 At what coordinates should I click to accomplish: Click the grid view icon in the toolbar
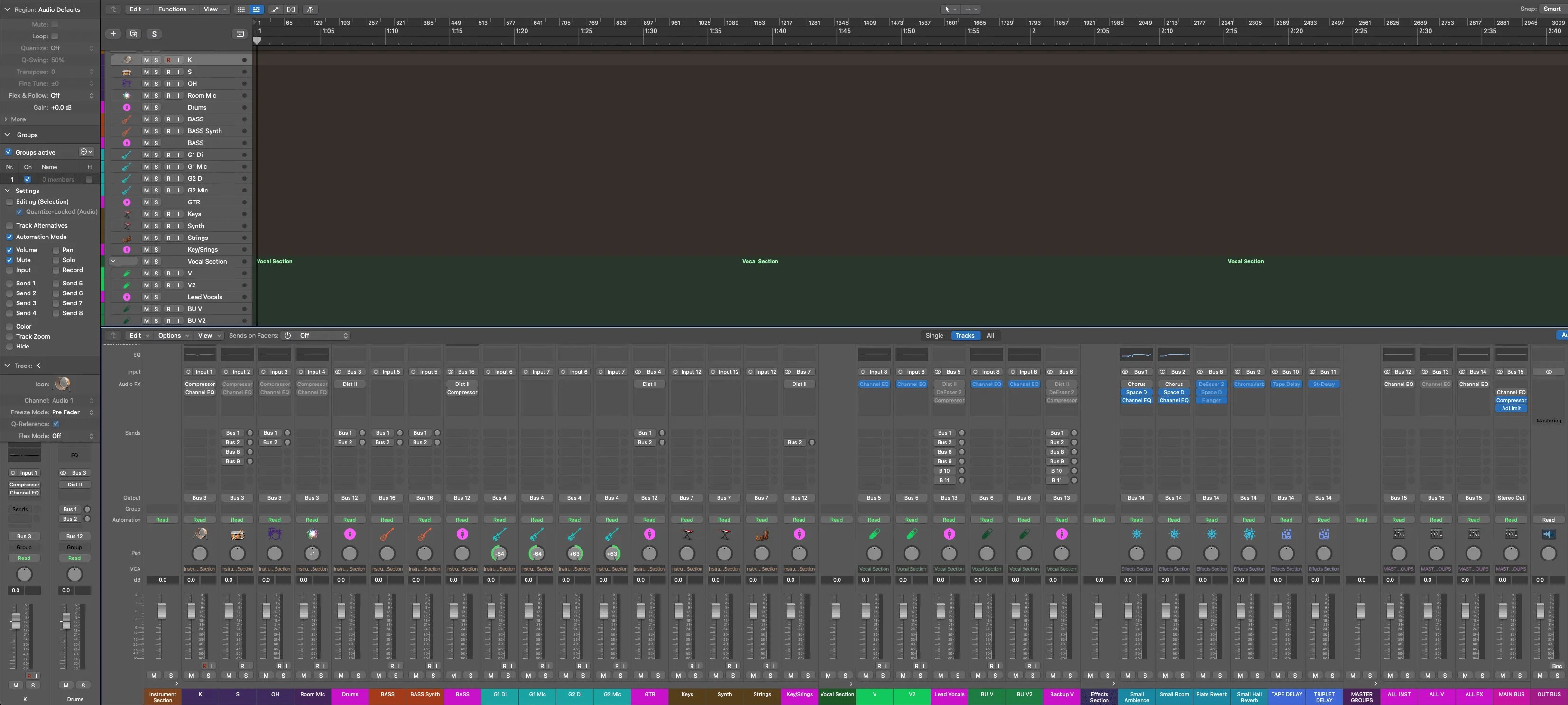pos(241,9)
